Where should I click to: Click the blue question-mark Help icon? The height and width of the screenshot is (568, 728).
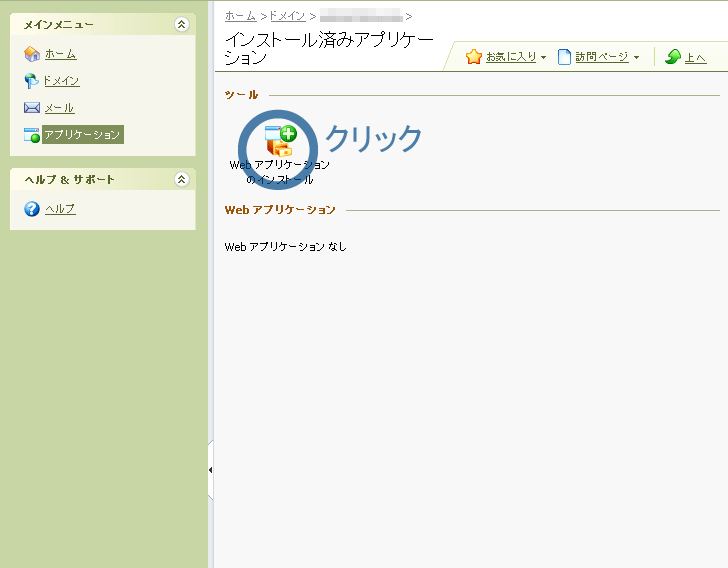pyautogui.click(x=32, y=209)
